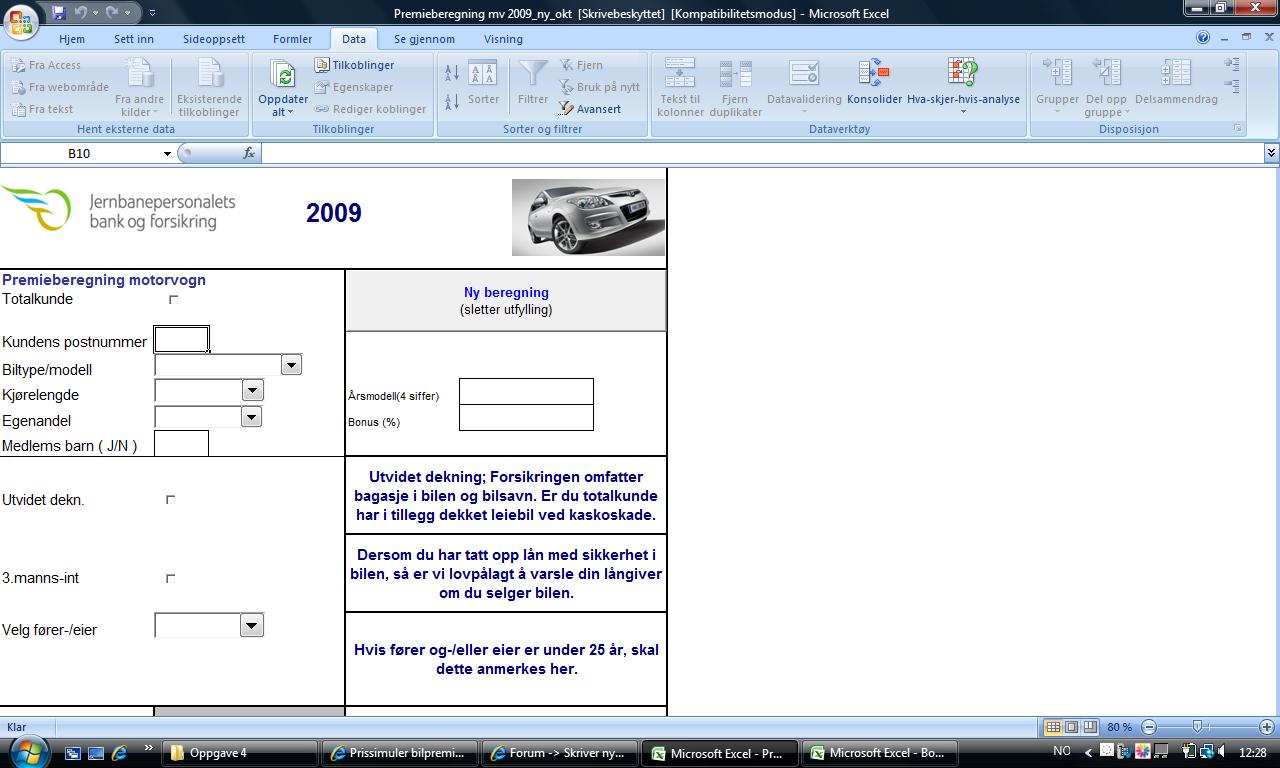Split Tekst til kolonner
The height and width of the screenshot is (768, 1280).
click(x=680, y=87)
